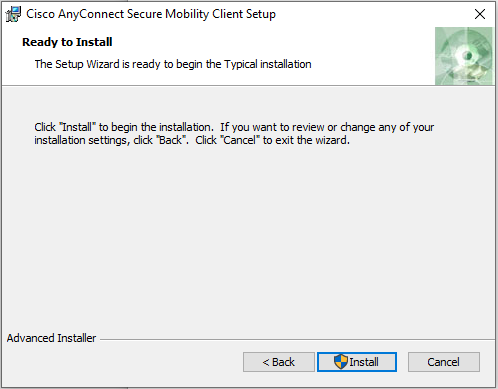The height and width of the screenshot is (389, 498).
Task: Click the quoted word "Install" in the instructions
Action: pyautogui.click(x=78, y=127)
